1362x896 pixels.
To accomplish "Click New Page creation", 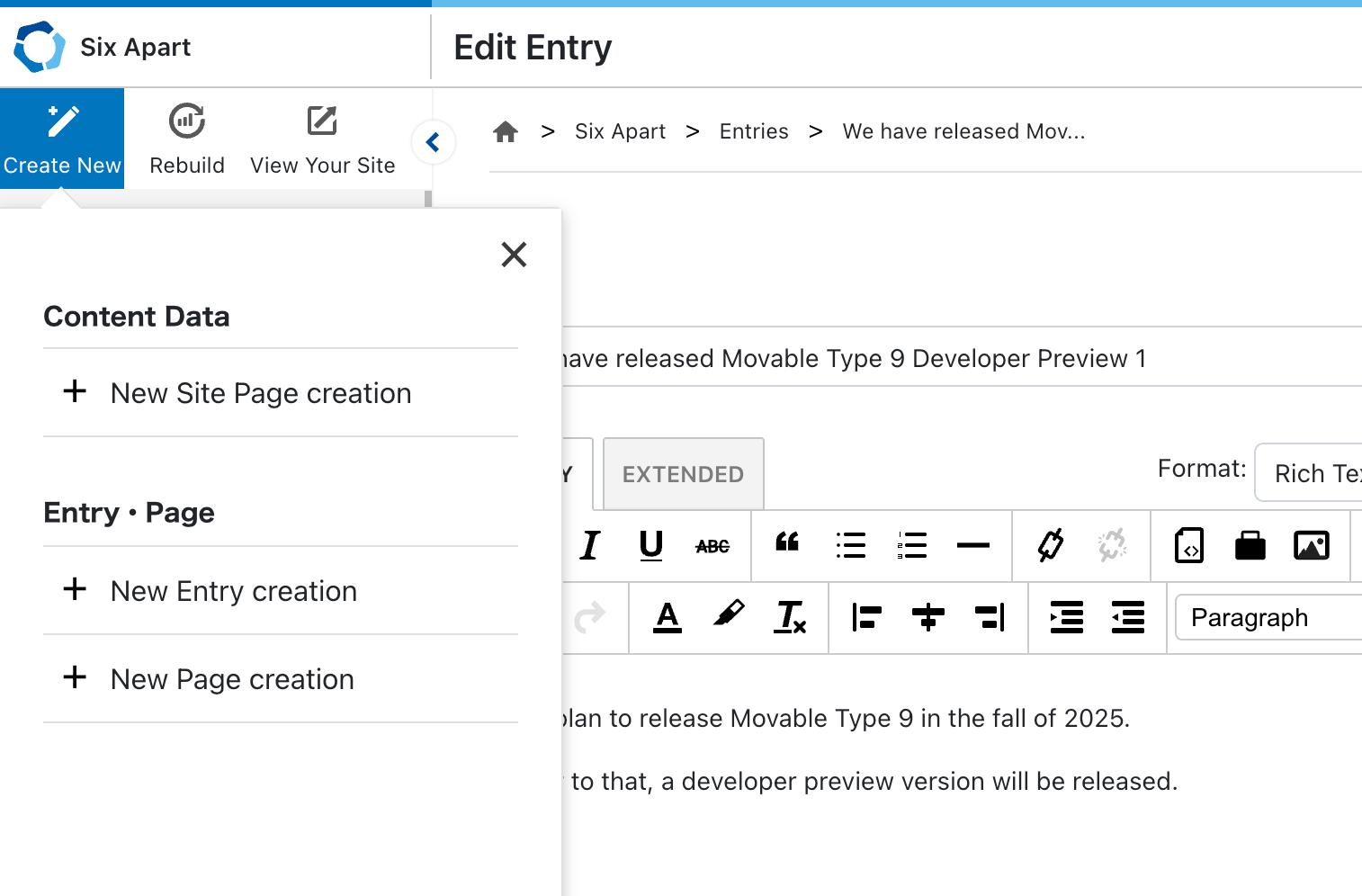I will [x=231, y=679].
